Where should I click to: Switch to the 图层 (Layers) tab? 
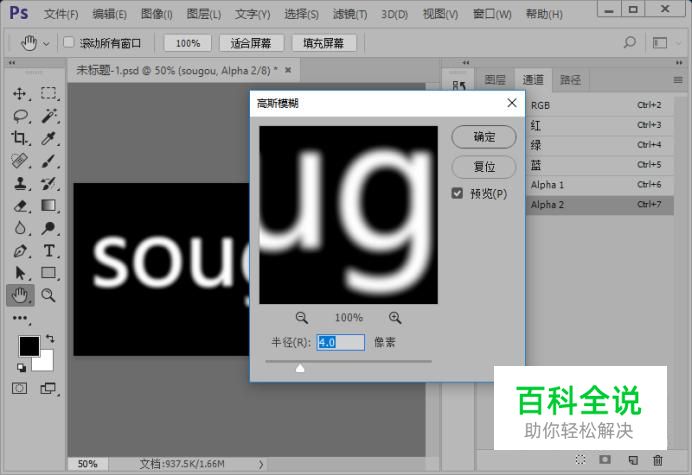[x=495, y=80]
